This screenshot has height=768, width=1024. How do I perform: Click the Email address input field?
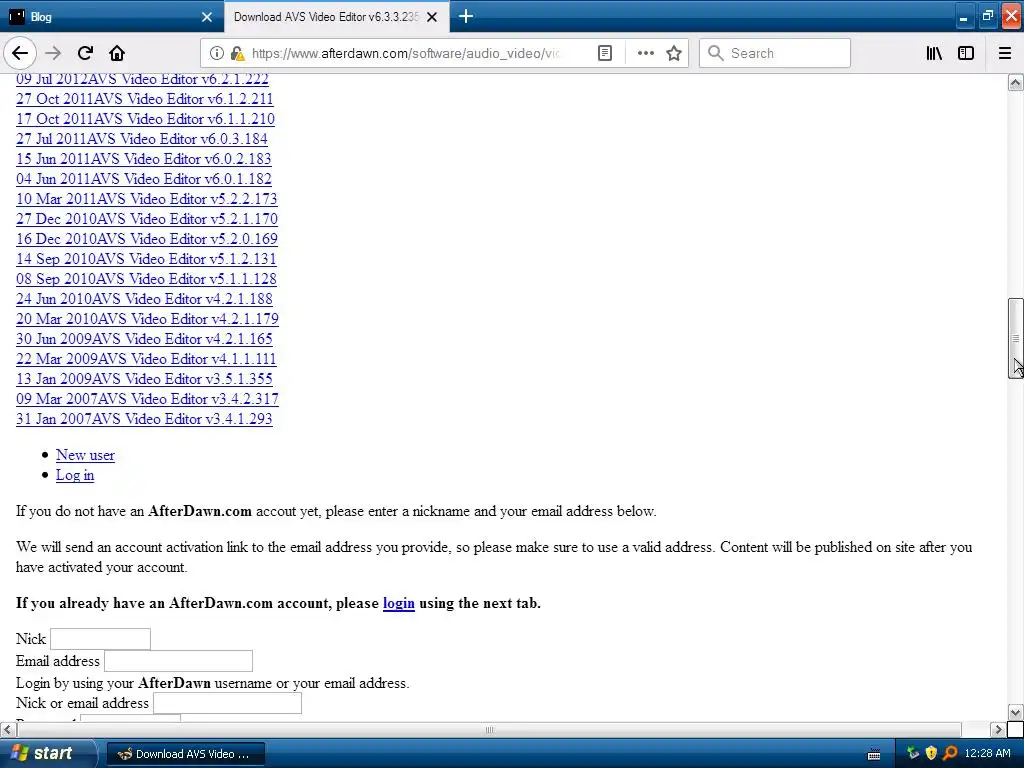coord(178,661)
